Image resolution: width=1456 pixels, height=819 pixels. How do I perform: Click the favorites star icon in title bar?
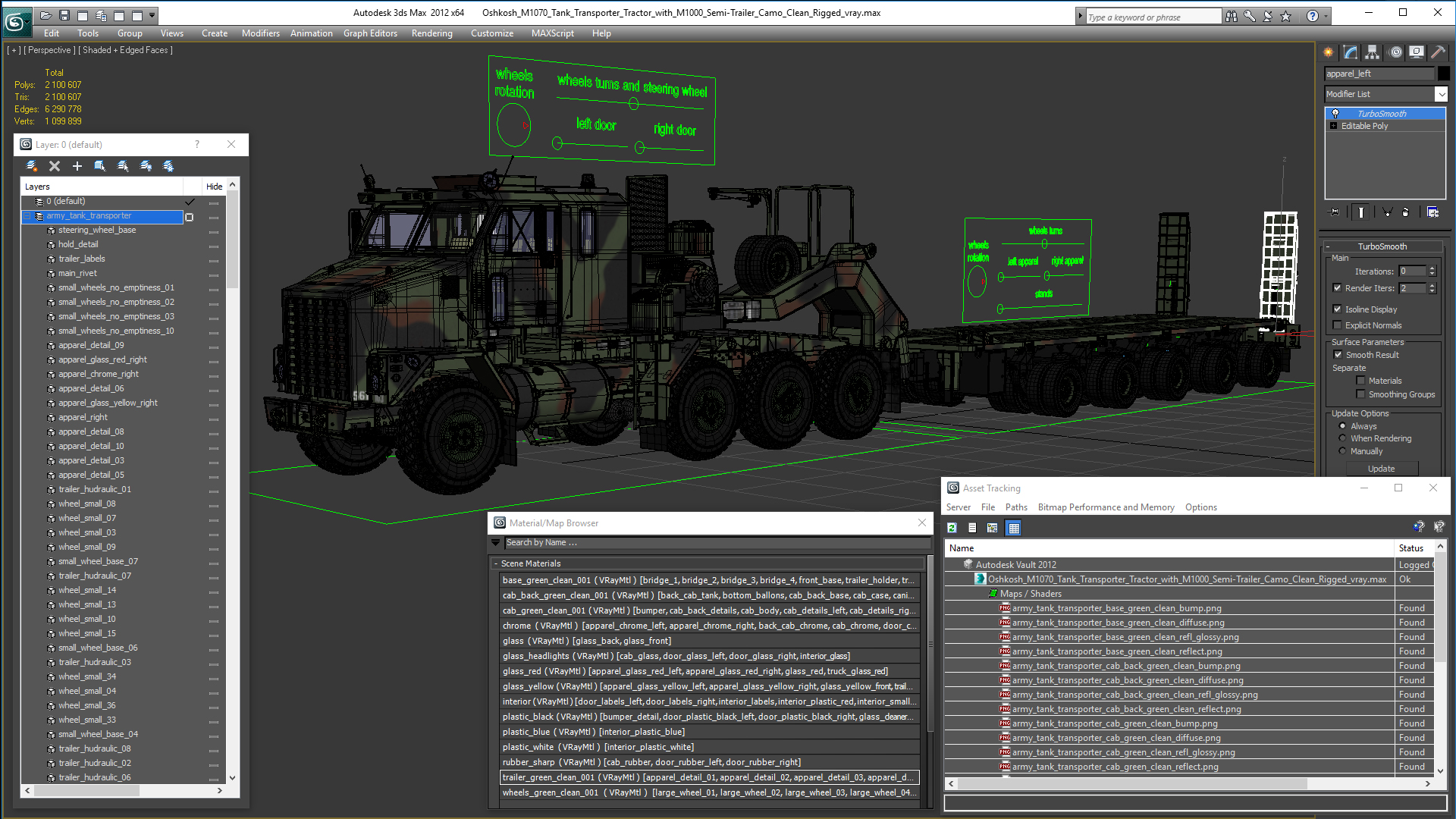pos(1286,16)
